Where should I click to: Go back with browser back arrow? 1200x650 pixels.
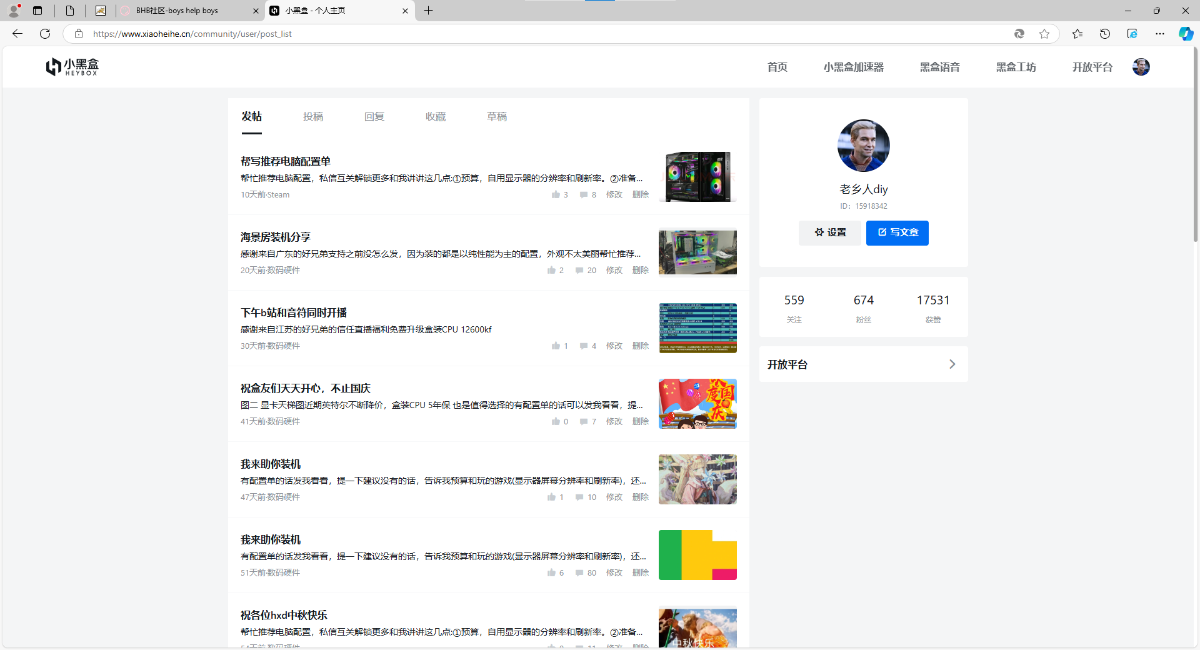(x=17, y=33)
